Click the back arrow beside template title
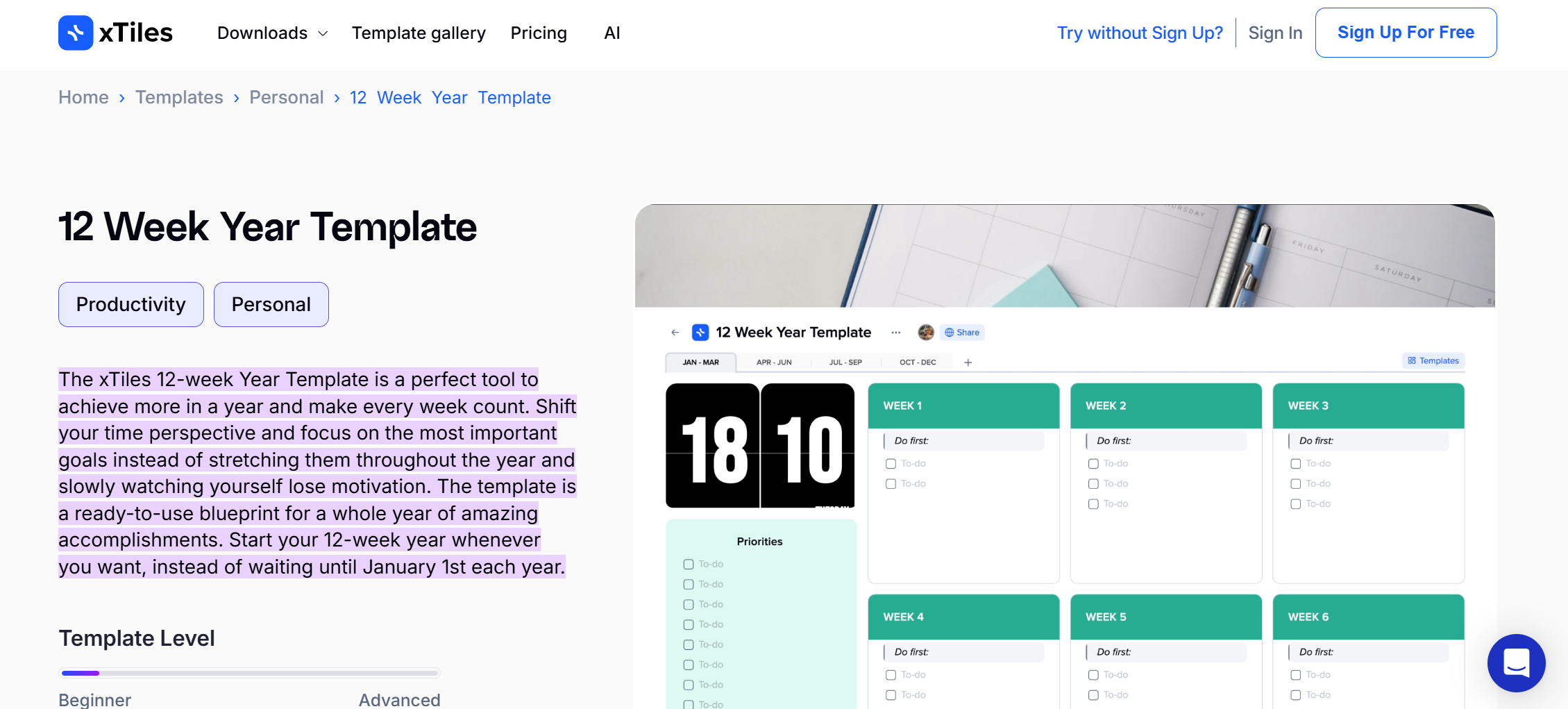The height and width of the screenshot is (709, 1568). (x=675, y=333)
